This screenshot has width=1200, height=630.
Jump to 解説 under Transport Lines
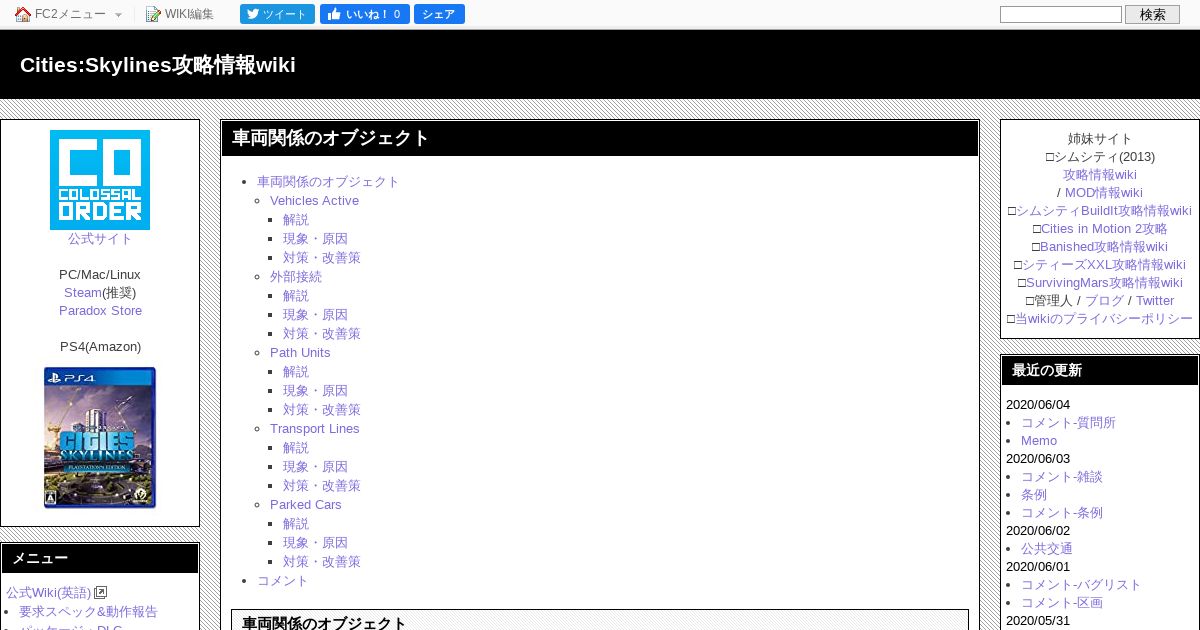point(296,448)
